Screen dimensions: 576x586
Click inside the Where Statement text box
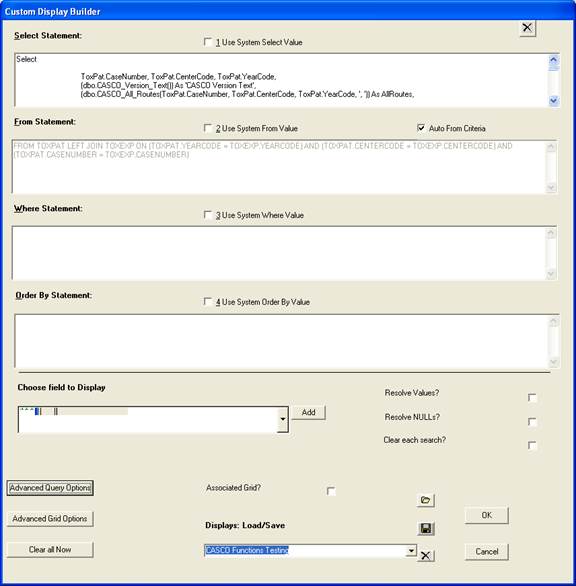click(x=279, y=253)
